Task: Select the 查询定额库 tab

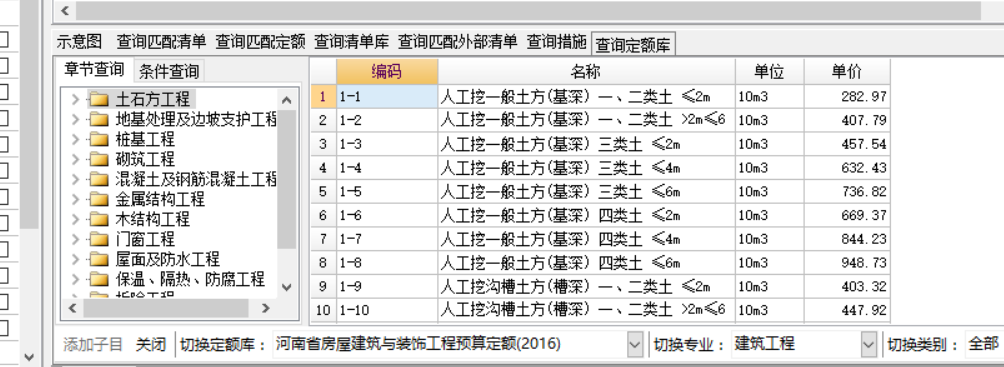Action: coord(633,44)
